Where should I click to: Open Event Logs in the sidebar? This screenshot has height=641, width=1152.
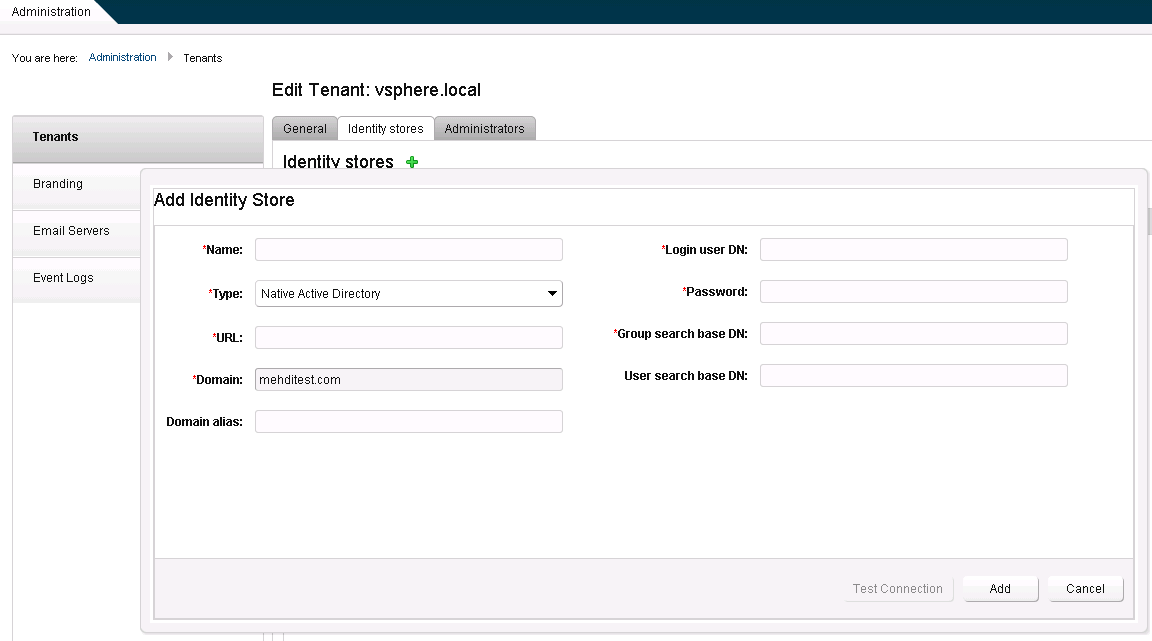coord(63,278)
